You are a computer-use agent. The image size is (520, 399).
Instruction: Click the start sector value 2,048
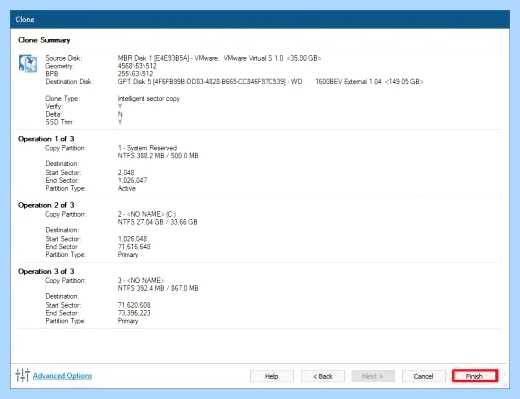pos(126,173)
